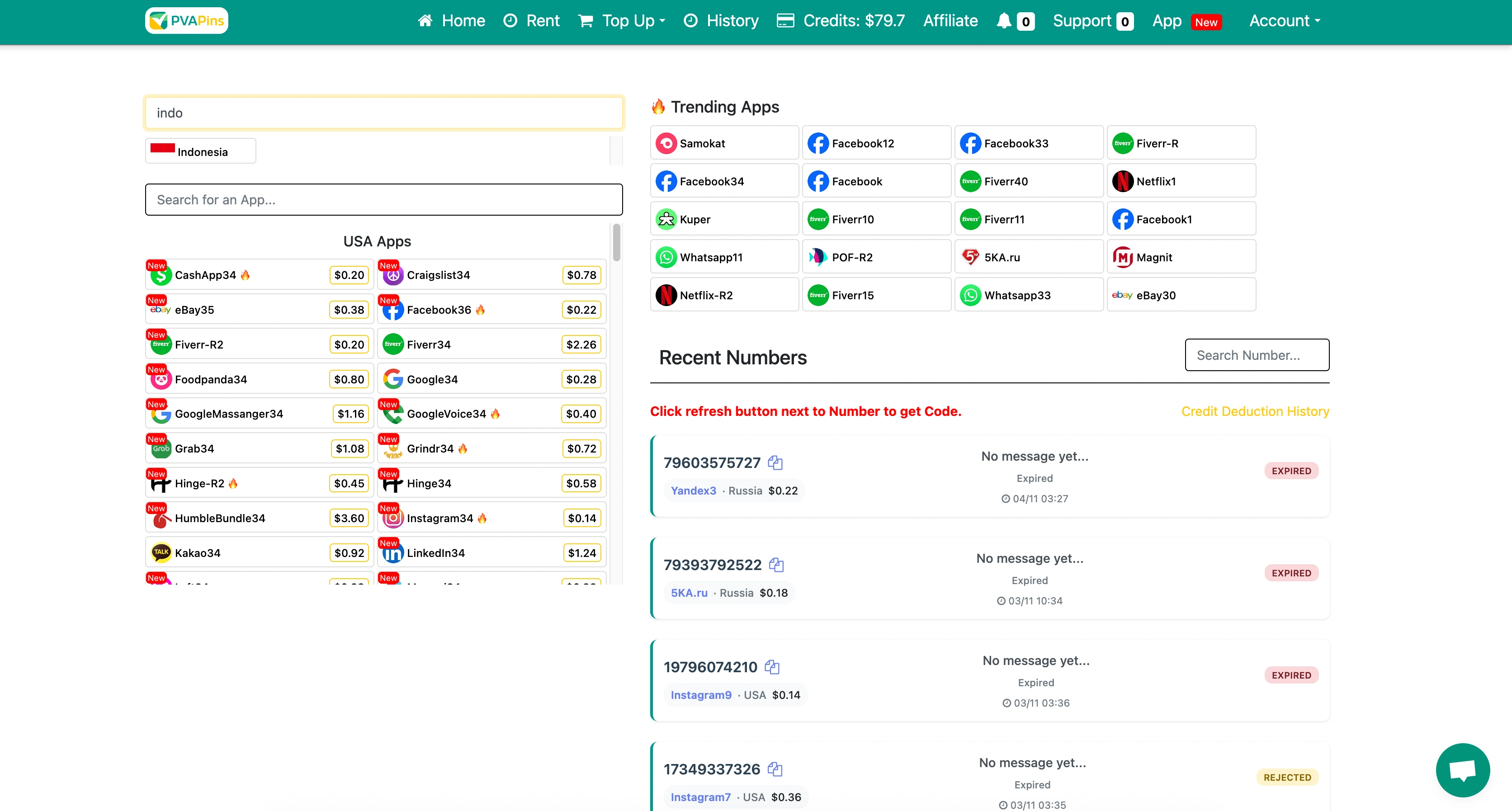1512x811 pixels.
Task: Copy number 79603575727
Action: pyautogui.click(x=775, y=462)
